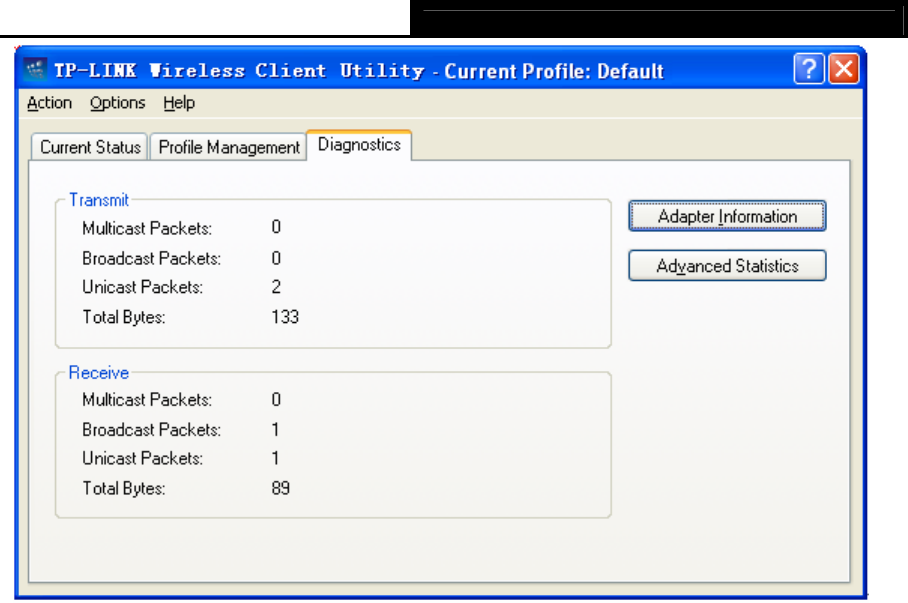Click Receive Unicast Packets label
The width and height of the screenshot is (908, 603).
tap(142, 458)
